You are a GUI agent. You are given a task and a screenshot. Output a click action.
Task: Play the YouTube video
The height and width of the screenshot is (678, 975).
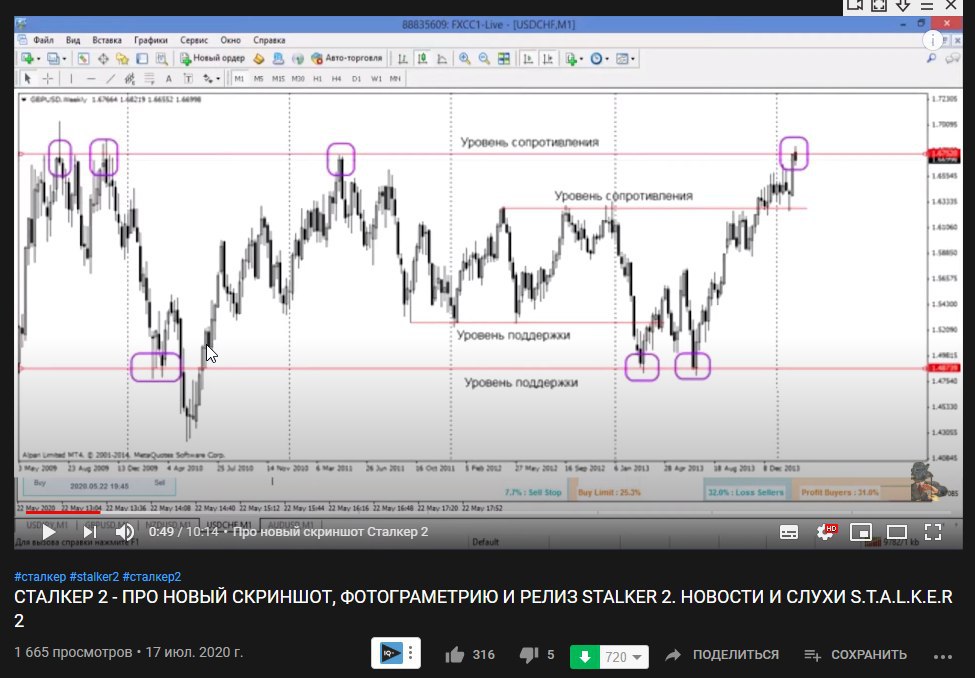[49, 532]
